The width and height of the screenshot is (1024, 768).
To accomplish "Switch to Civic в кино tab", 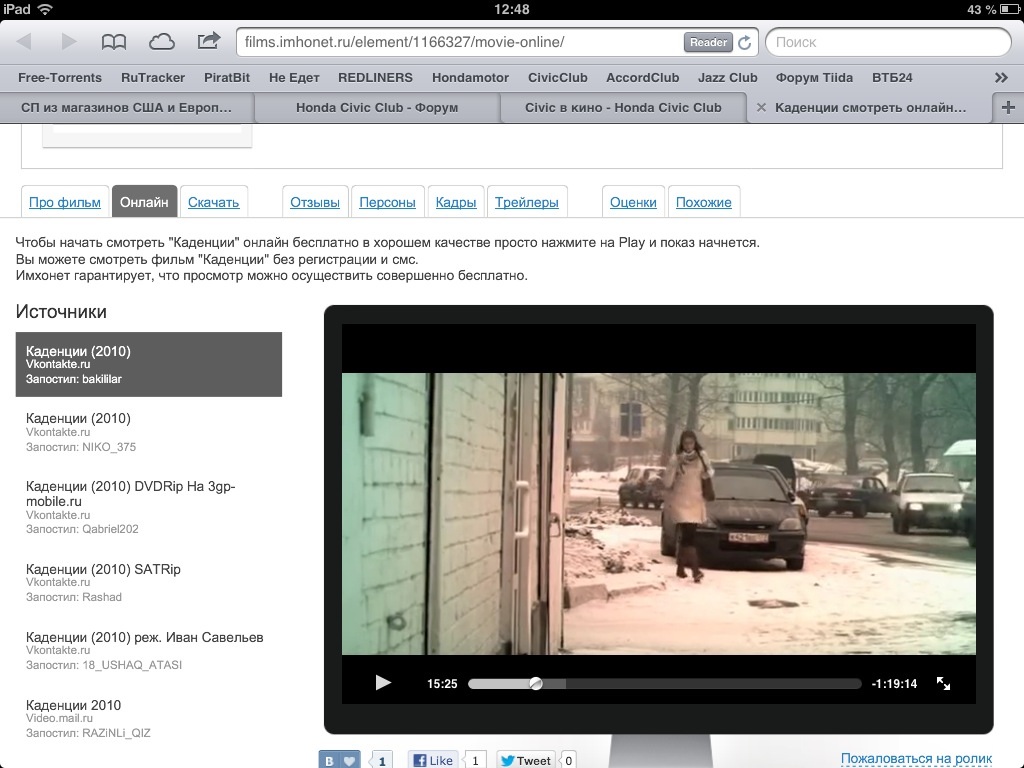I will point(623,108).
